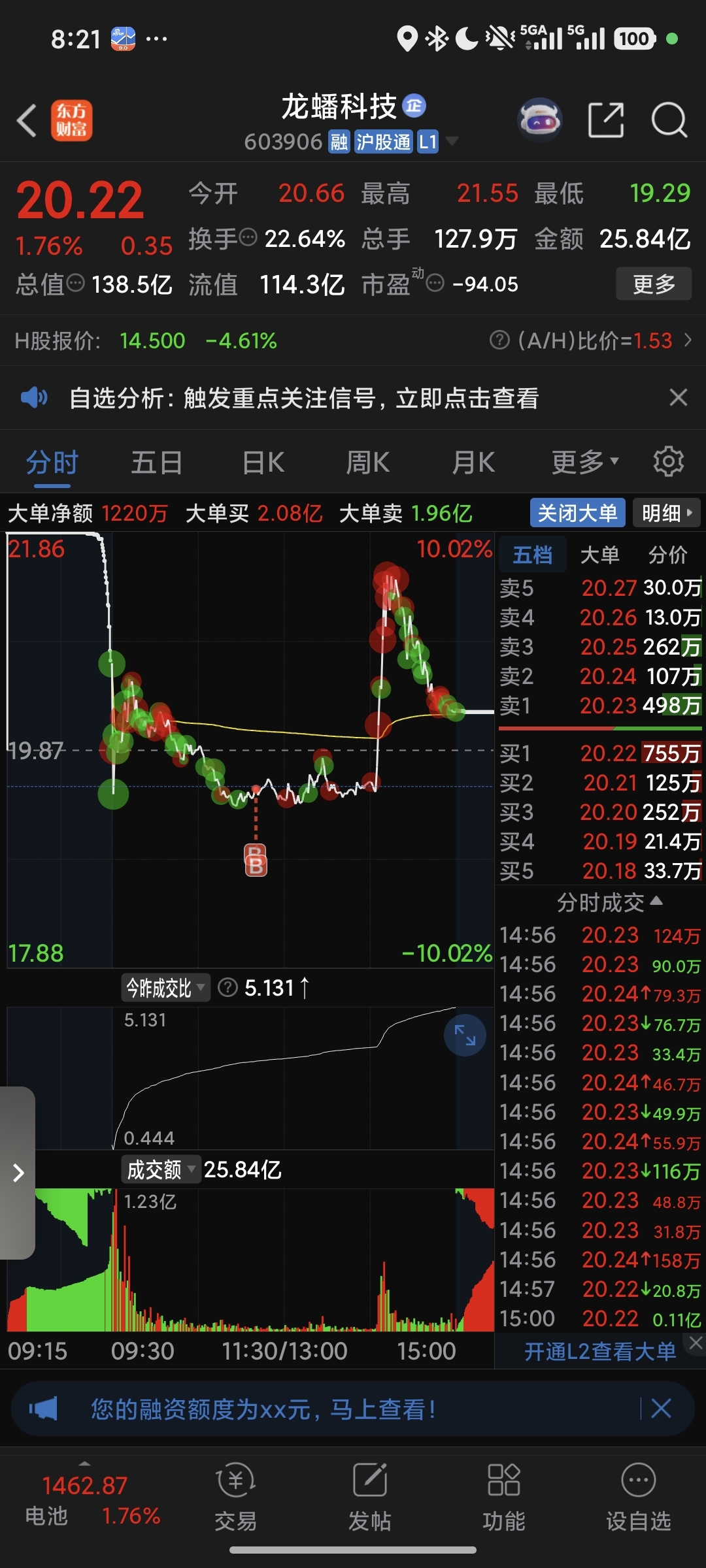Tap the 沪股通 badge
Image resolution: width=706 pixels, height=1568 pixels.
[x=383, y=142]
